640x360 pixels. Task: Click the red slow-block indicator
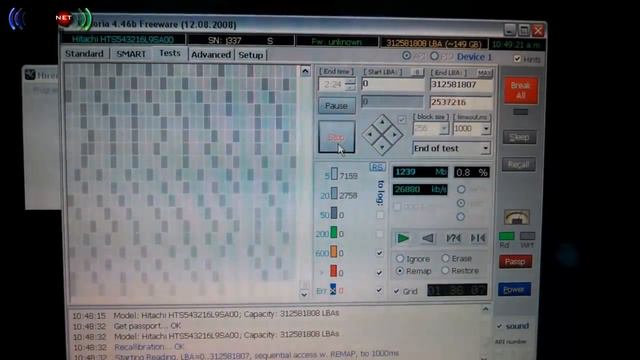pyautogui.click(x=333, y=271)
